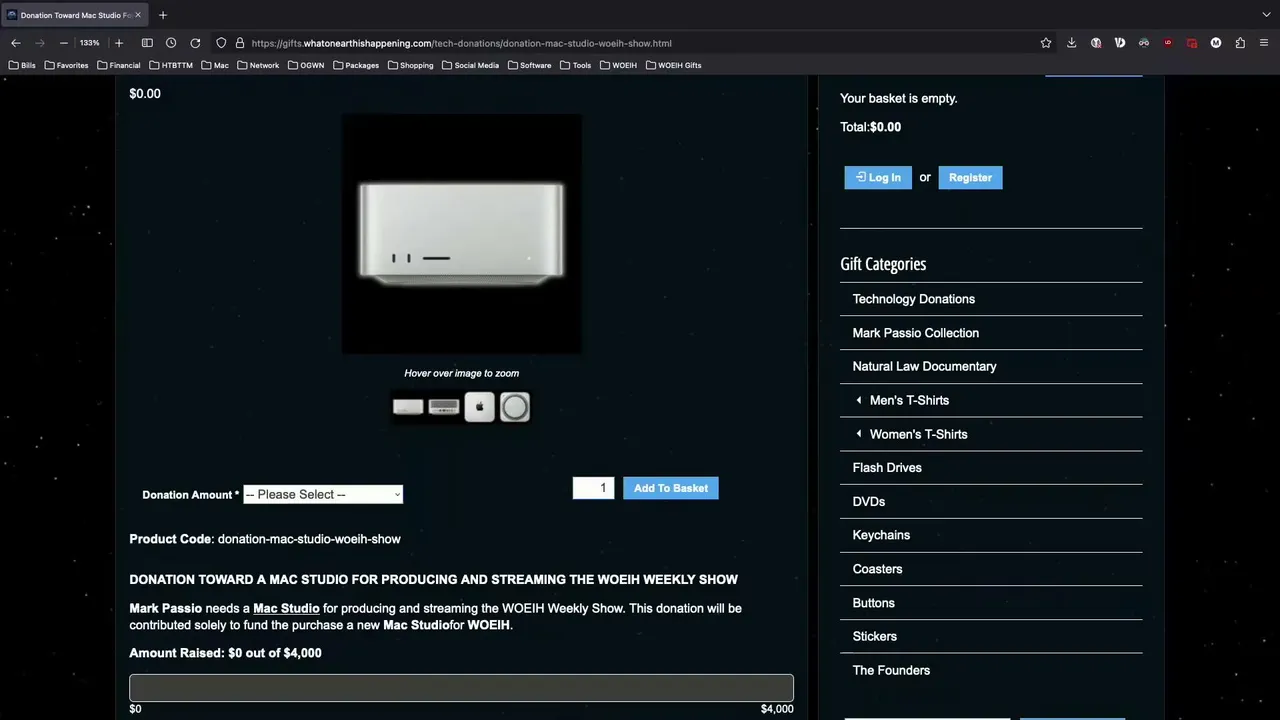
Task: Open the Financial bookmarks folder
Action: (x=119, y=65)
